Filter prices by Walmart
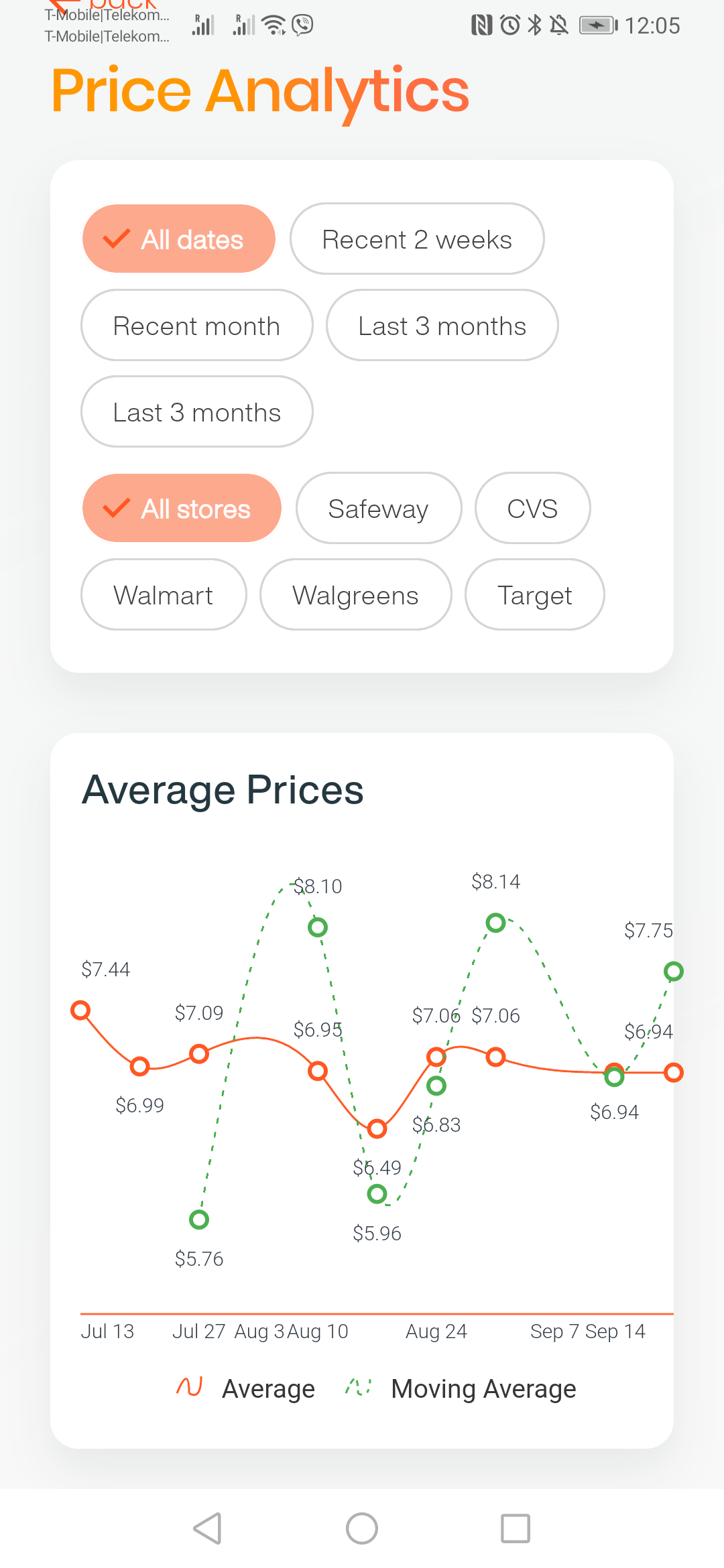Screen dimensions: 724x1568 164,594
